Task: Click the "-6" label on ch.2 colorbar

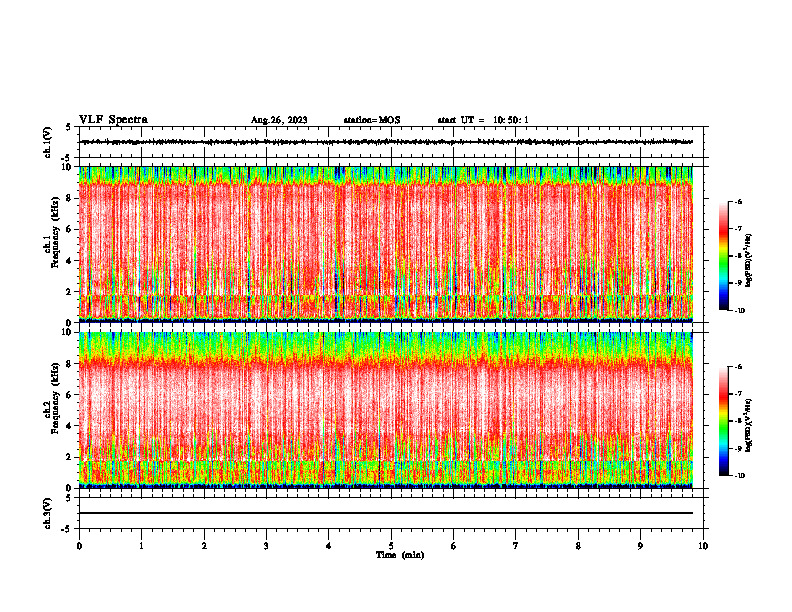Action: [738, 367]
